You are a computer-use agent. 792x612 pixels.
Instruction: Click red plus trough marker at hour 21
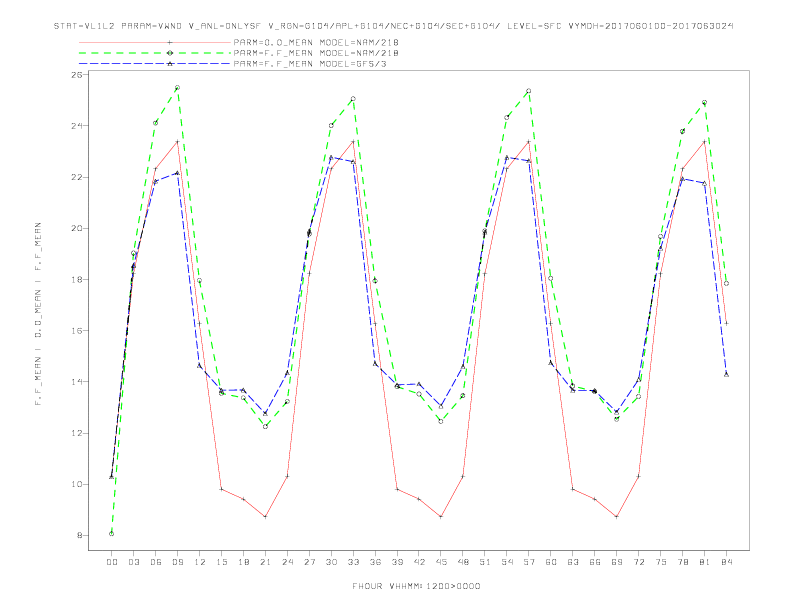pos(265,517)
